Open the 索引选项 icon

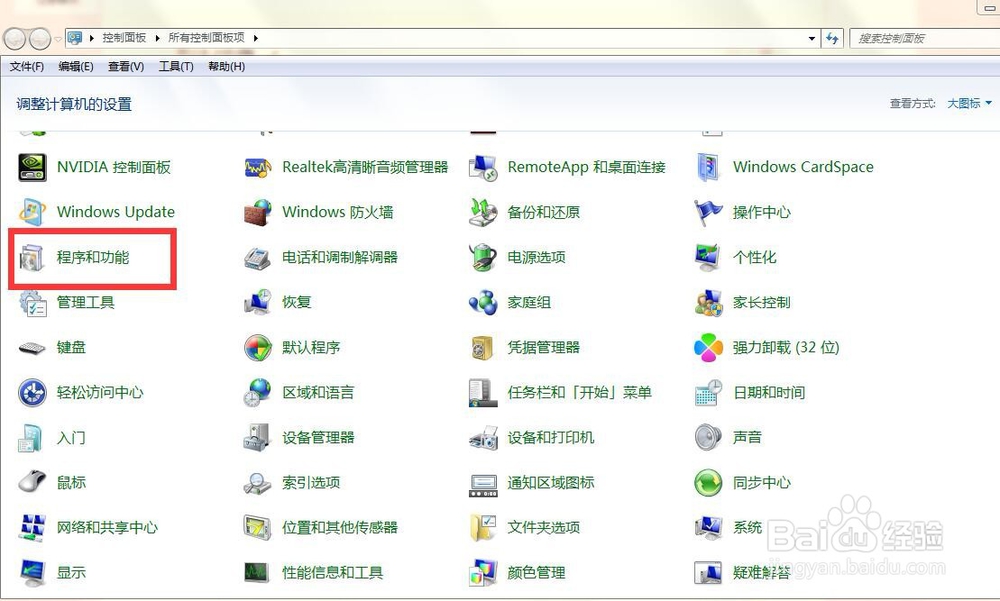(258, 482)
